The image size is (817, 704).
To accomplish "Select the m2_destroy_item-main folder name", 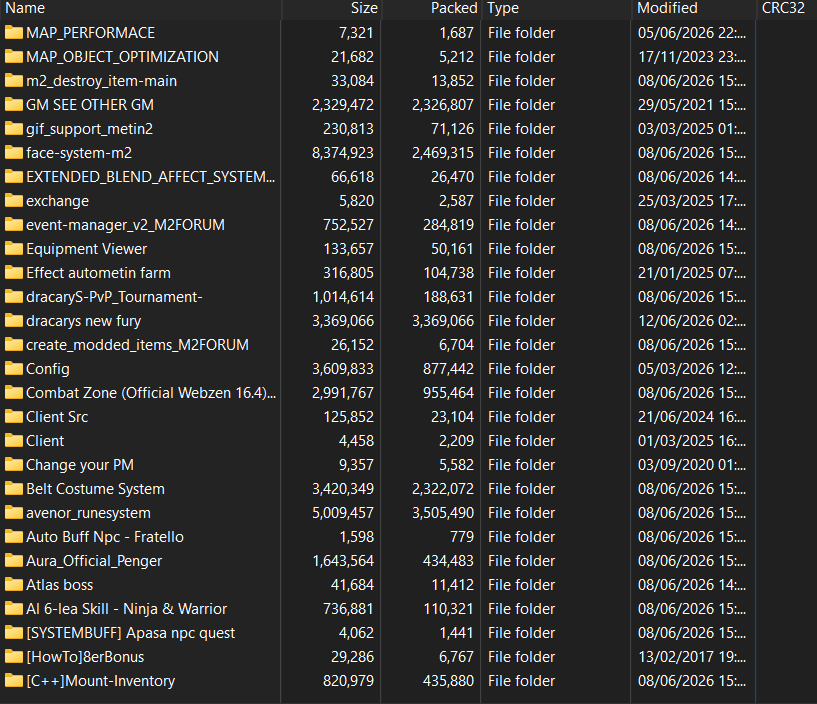I will (x=102, y=81).
